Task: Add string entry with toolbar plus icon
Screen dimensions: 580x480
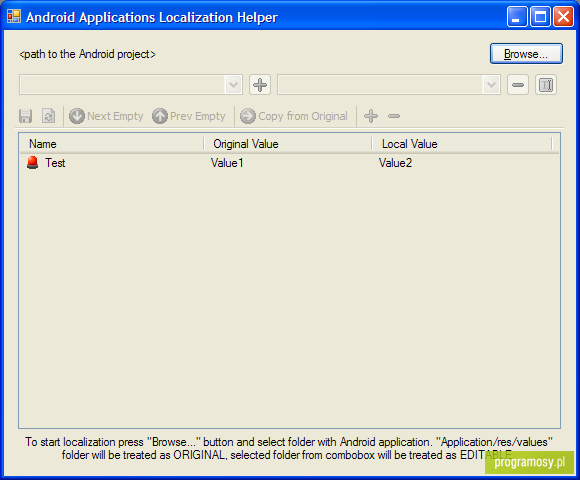Action: tap(371, 116)
